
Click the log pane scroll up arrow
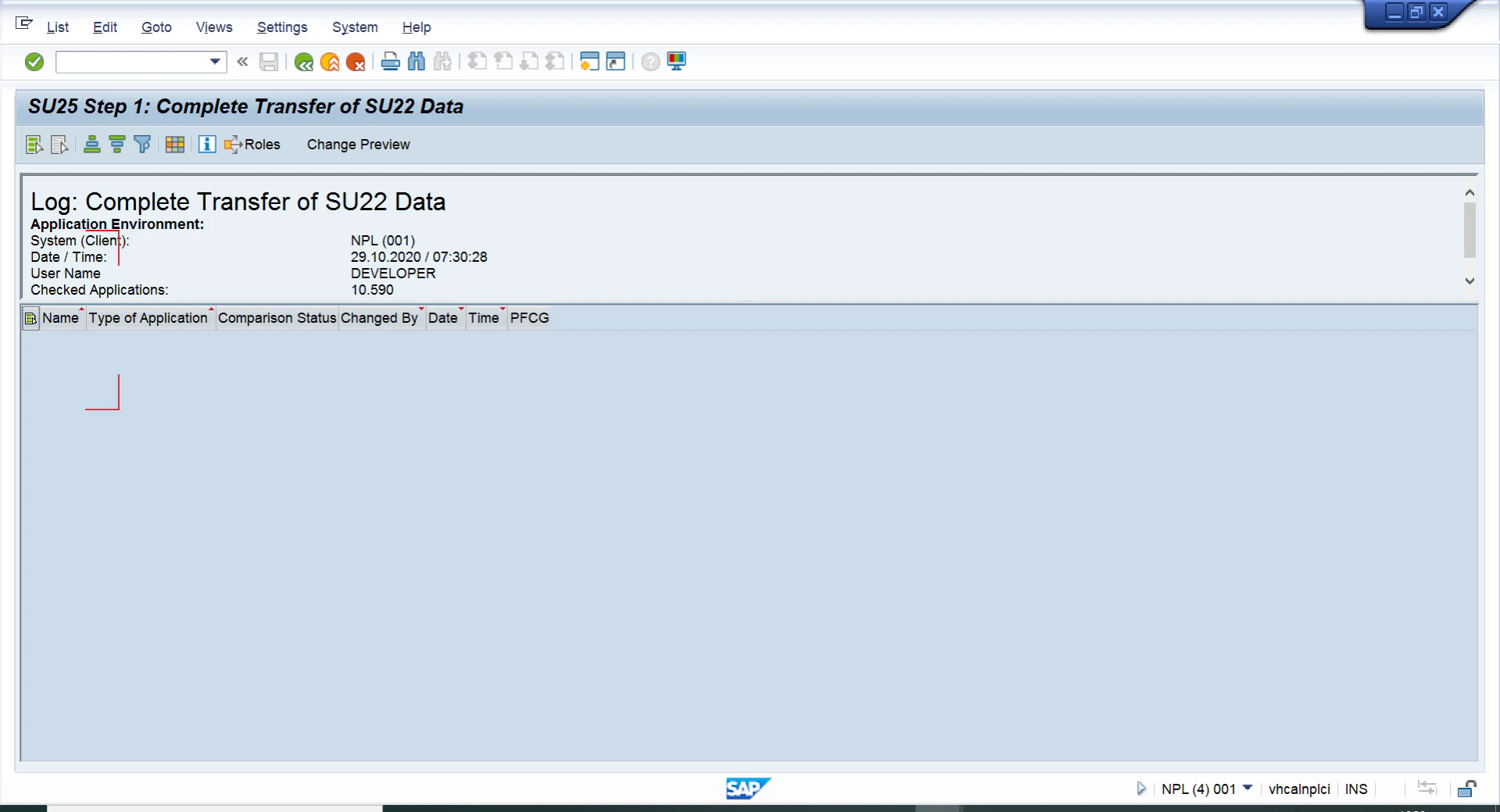pos(1470,192)
